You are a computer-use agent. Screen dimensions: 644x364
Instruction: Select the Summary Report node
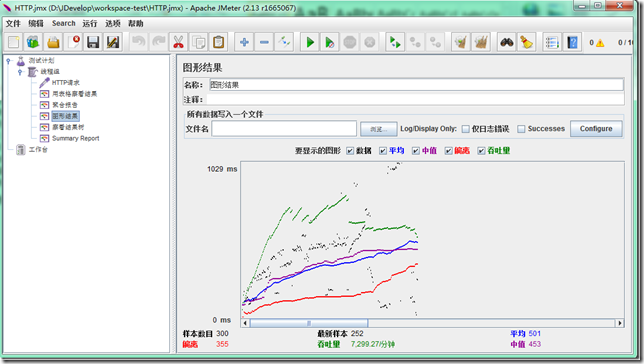(76, 138)
